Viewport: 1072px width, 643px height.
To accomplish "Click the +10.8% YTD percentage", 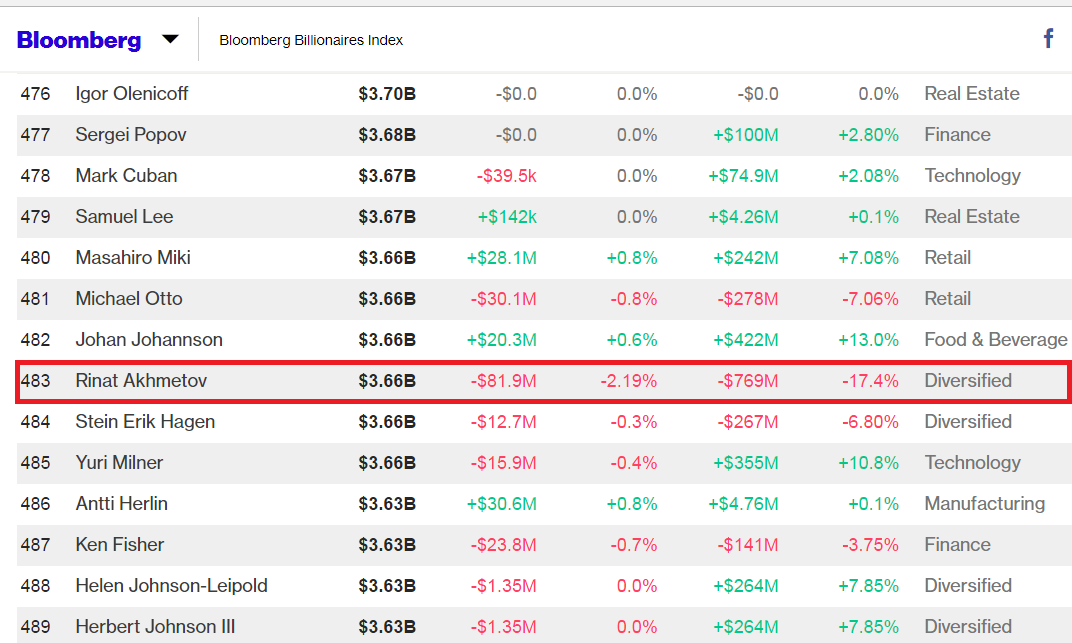I will point(868,463).
